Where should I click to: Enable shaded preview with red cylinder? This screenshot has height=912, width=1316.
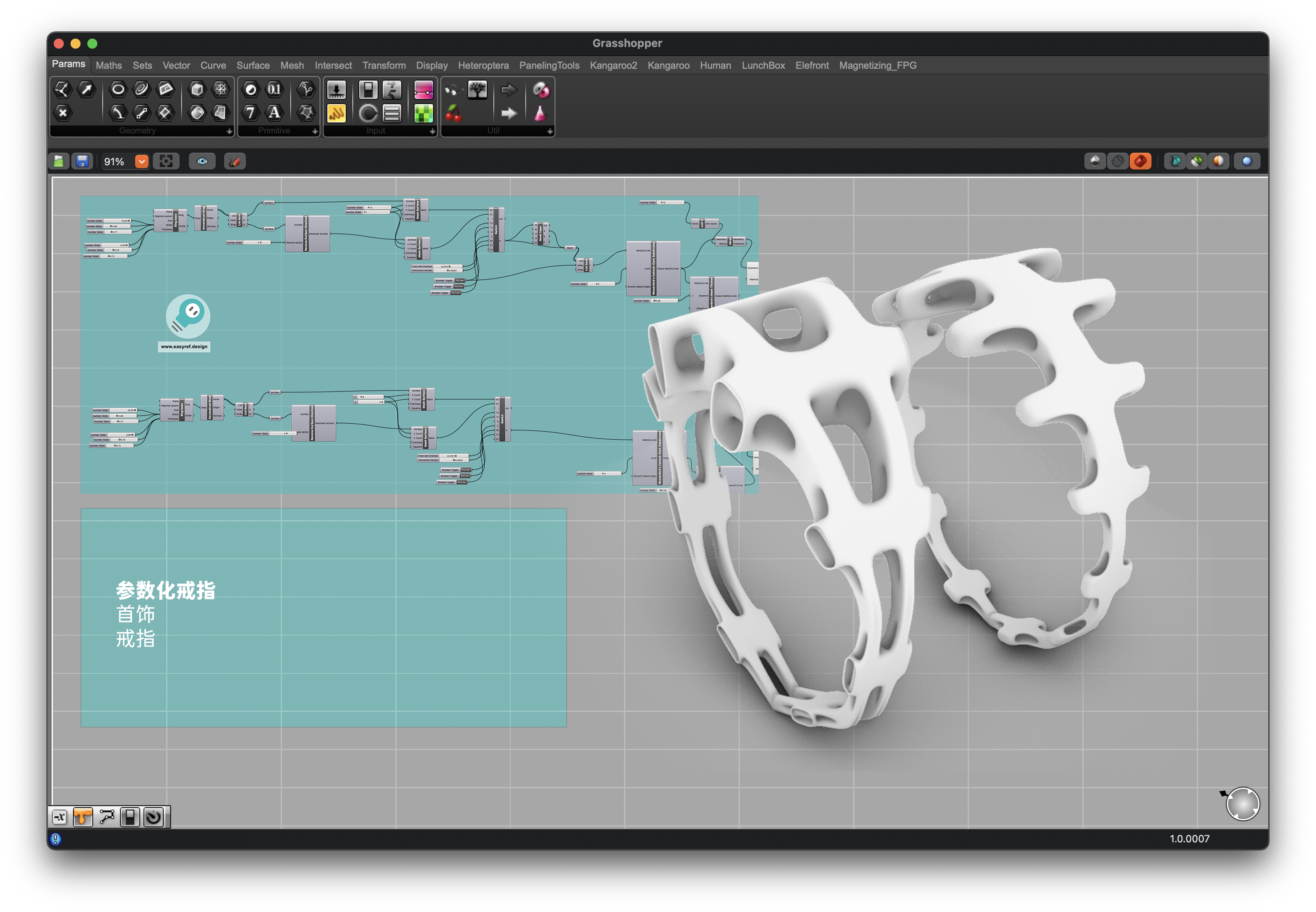pos(1140,162)
